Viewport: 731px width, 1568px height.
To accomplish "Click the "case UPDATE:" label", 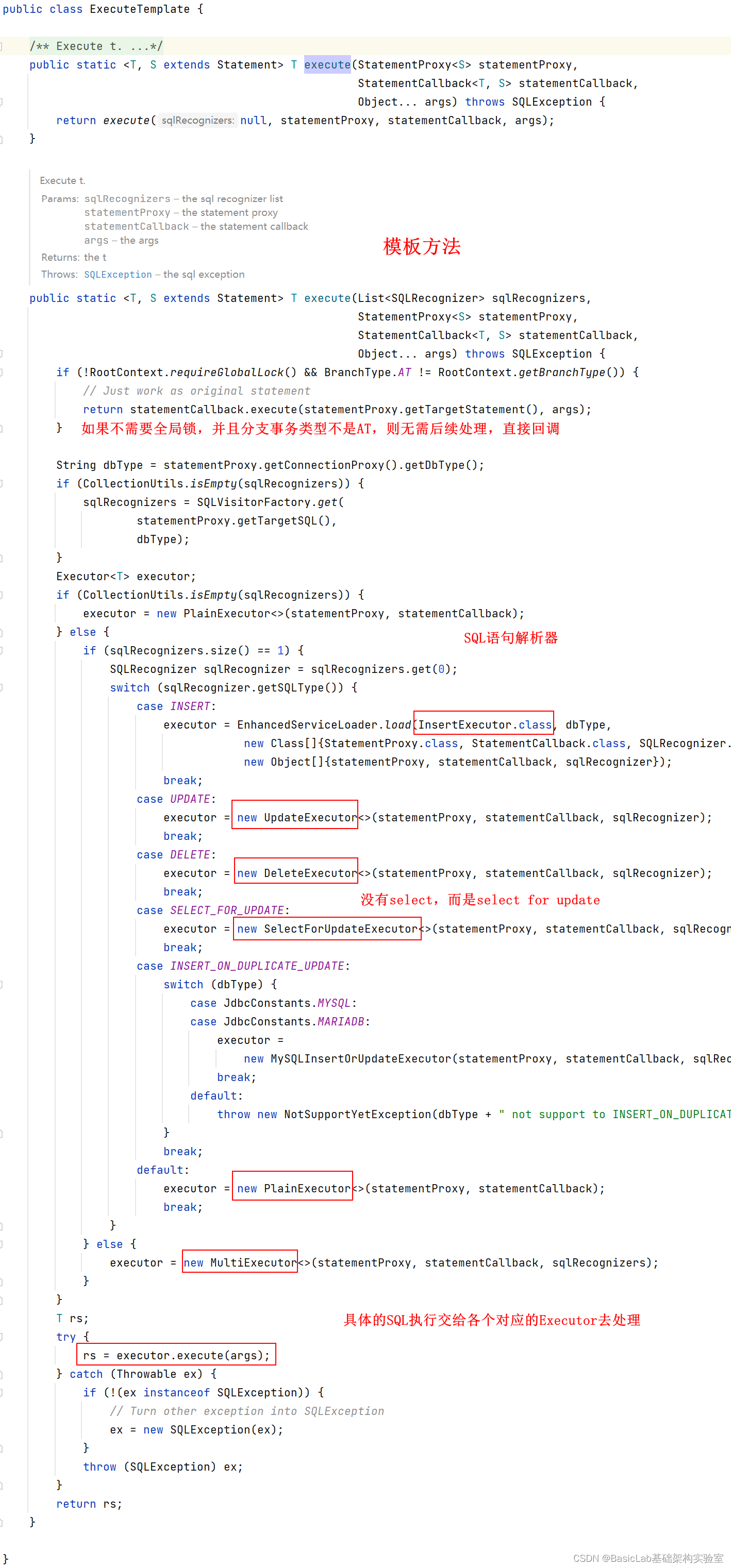I will tap(176, 799).
